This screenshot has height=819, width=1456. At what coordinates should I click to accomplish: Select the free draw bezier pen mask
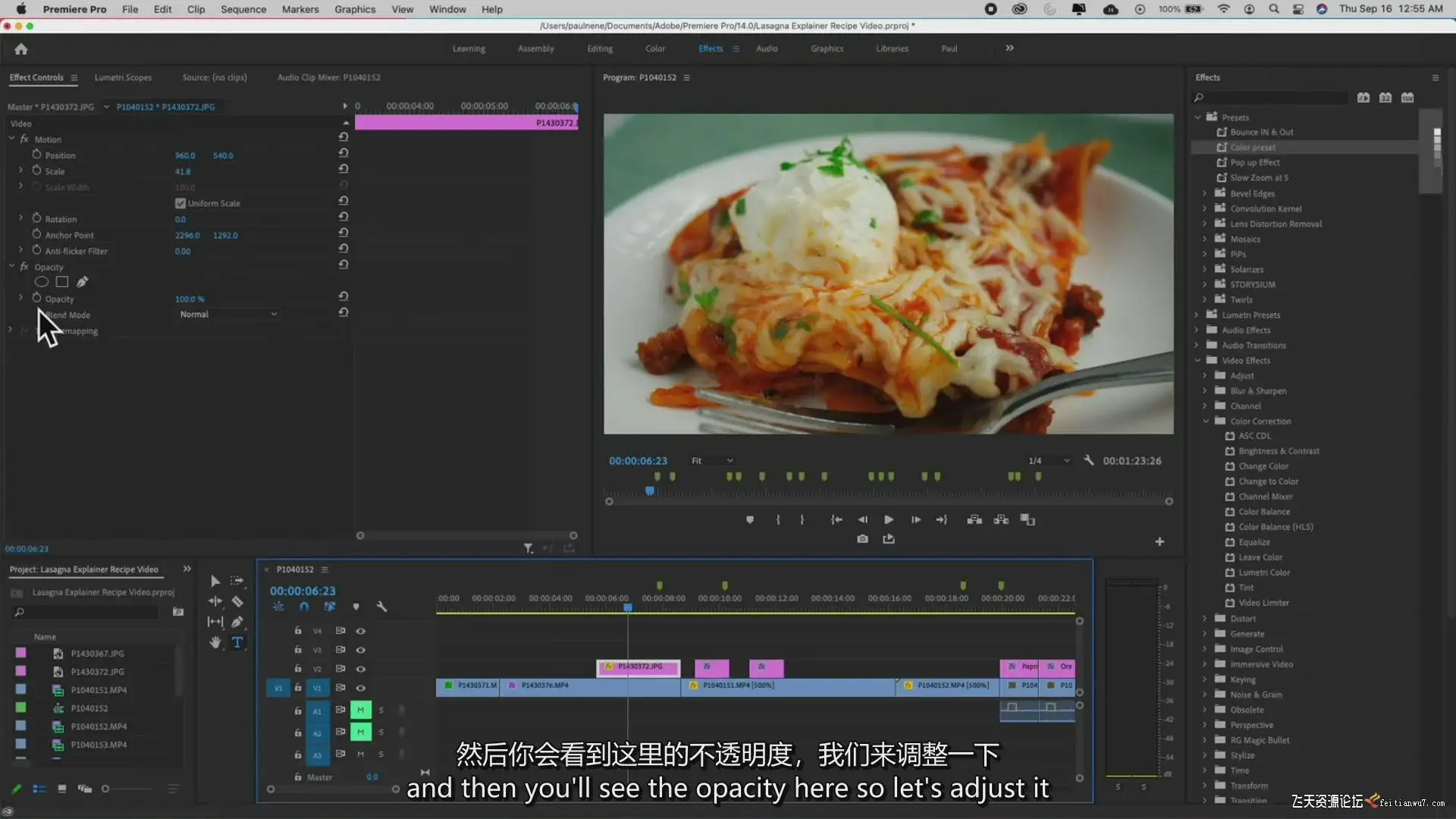(83, 282)
